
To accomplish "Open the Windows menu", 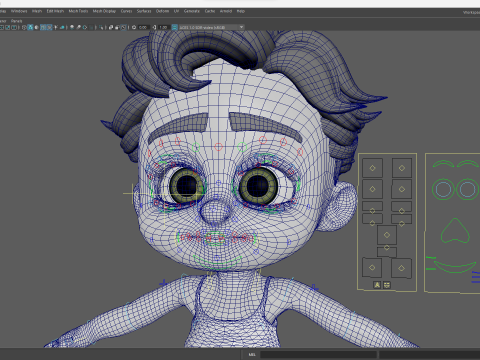I will coord(19,11).
